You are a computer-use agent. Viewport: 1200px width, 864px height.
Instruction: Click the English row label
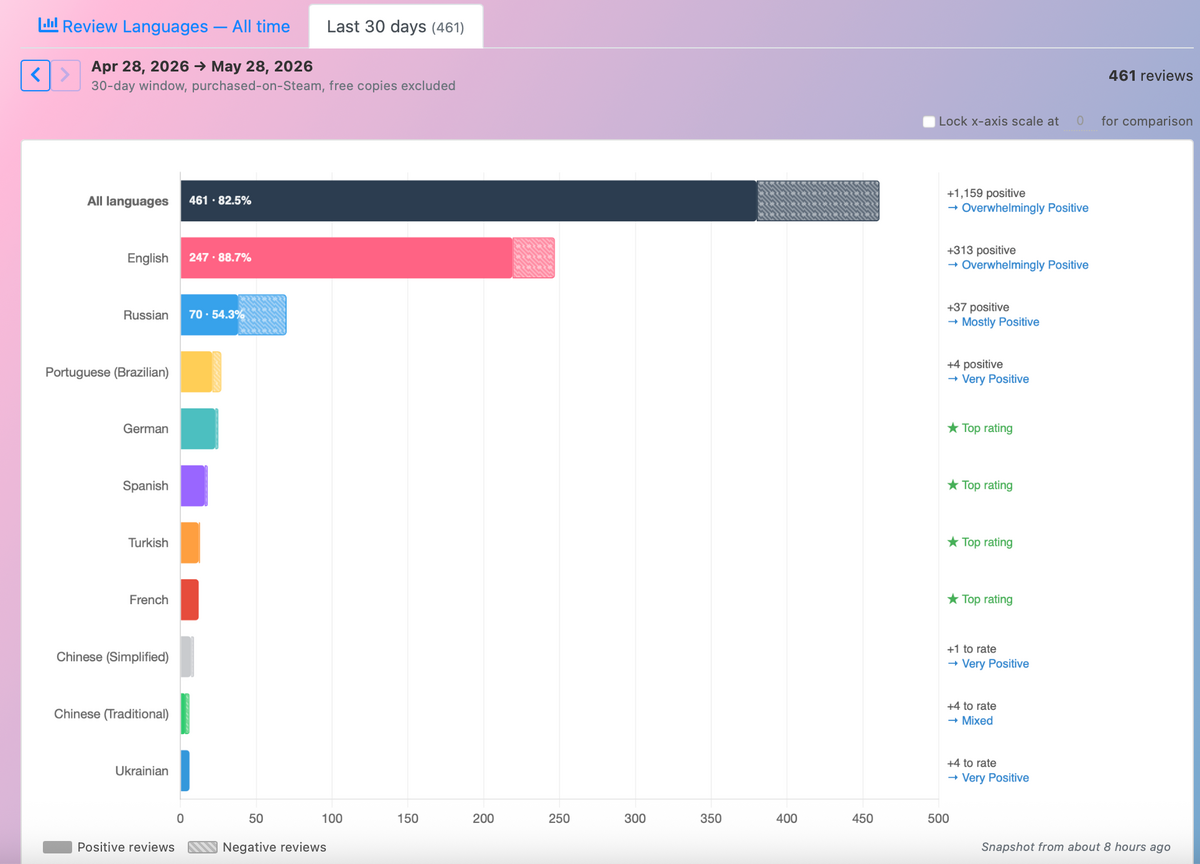(148, 258)
